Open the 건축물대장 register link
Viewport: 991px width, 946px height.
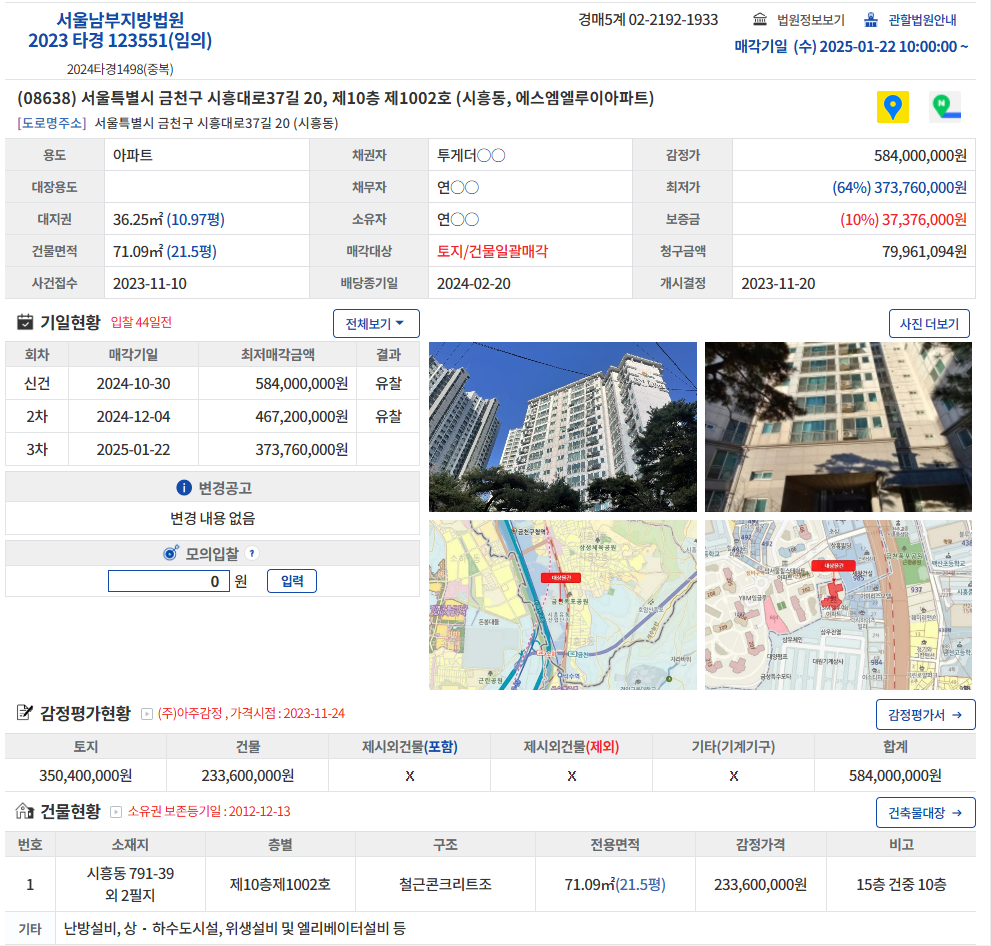[x=925, y=813]
